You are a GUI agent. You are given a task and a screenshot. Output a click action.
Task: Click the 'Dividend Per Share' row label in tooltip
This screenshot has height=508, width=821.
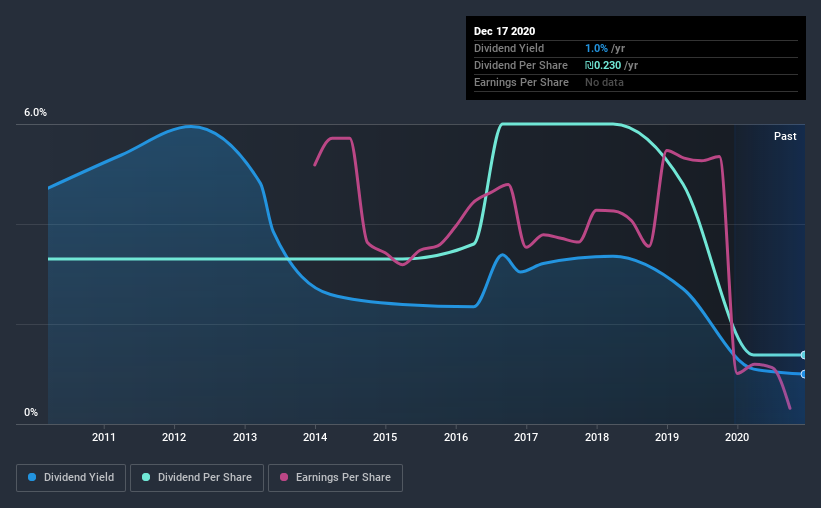click(520, 65)
